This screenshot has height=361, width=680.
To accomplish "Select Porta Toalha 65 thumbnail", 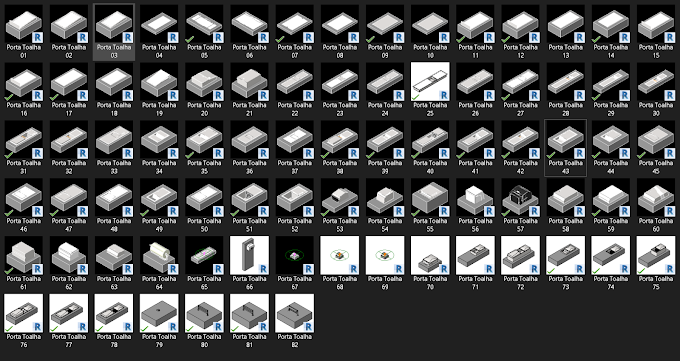I will pyautogui.click(x=204, y=255).
